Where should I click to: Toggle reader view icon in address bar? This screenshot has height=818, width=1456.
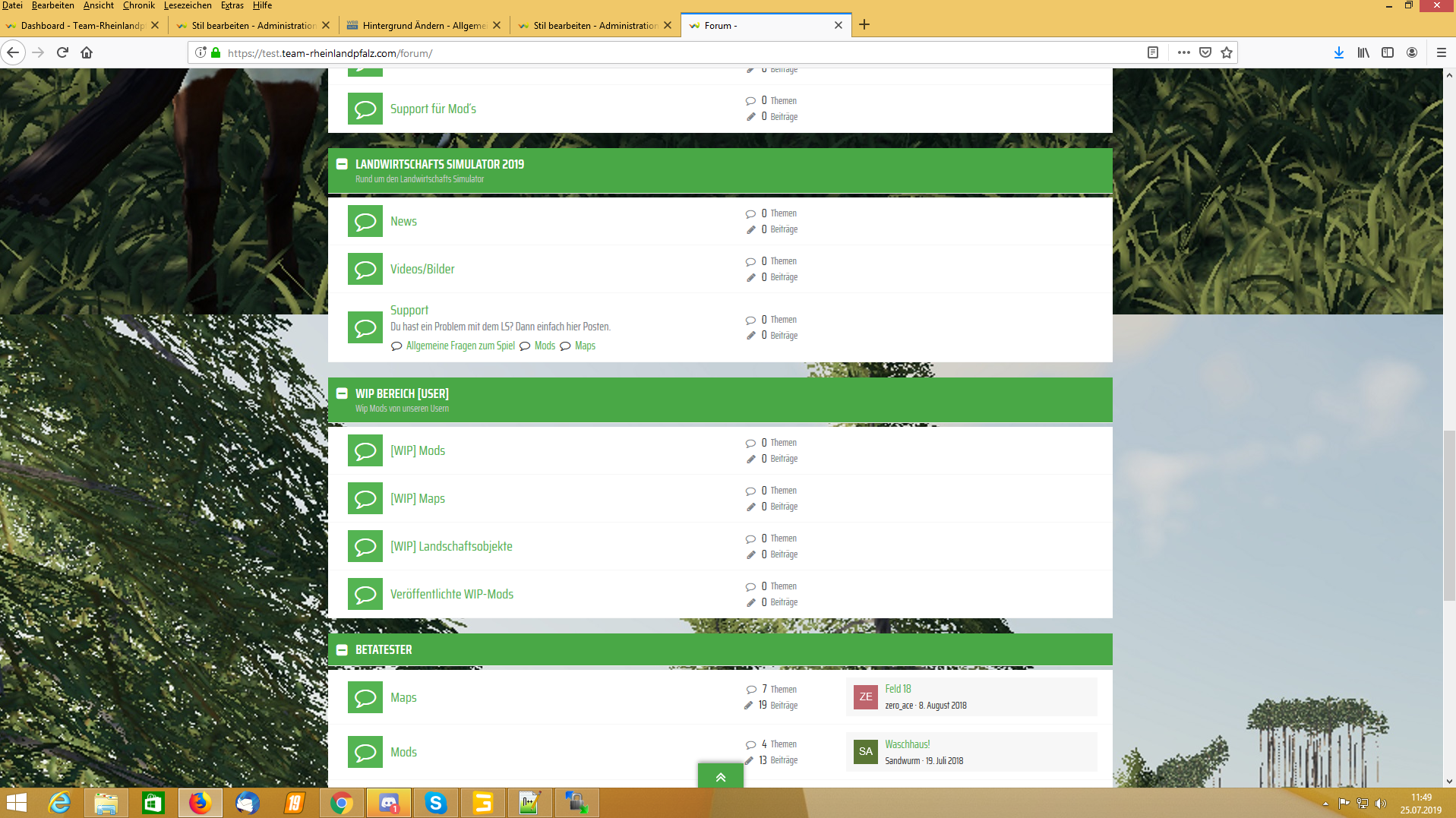click(x=1152, y=52)
